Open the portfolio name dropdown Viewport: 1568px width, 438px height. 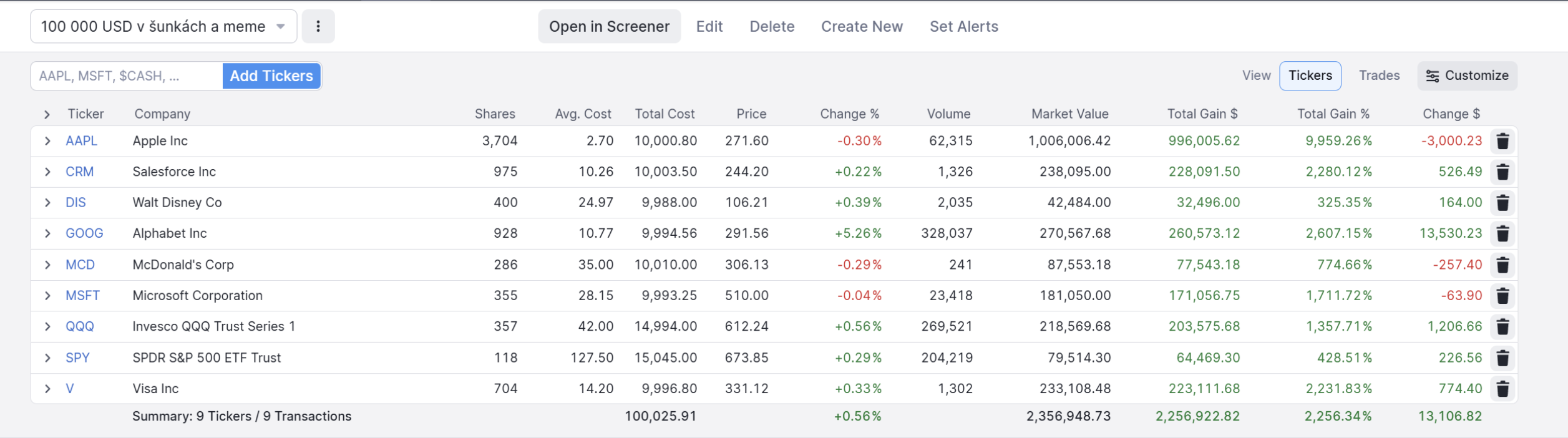point(163,26)
